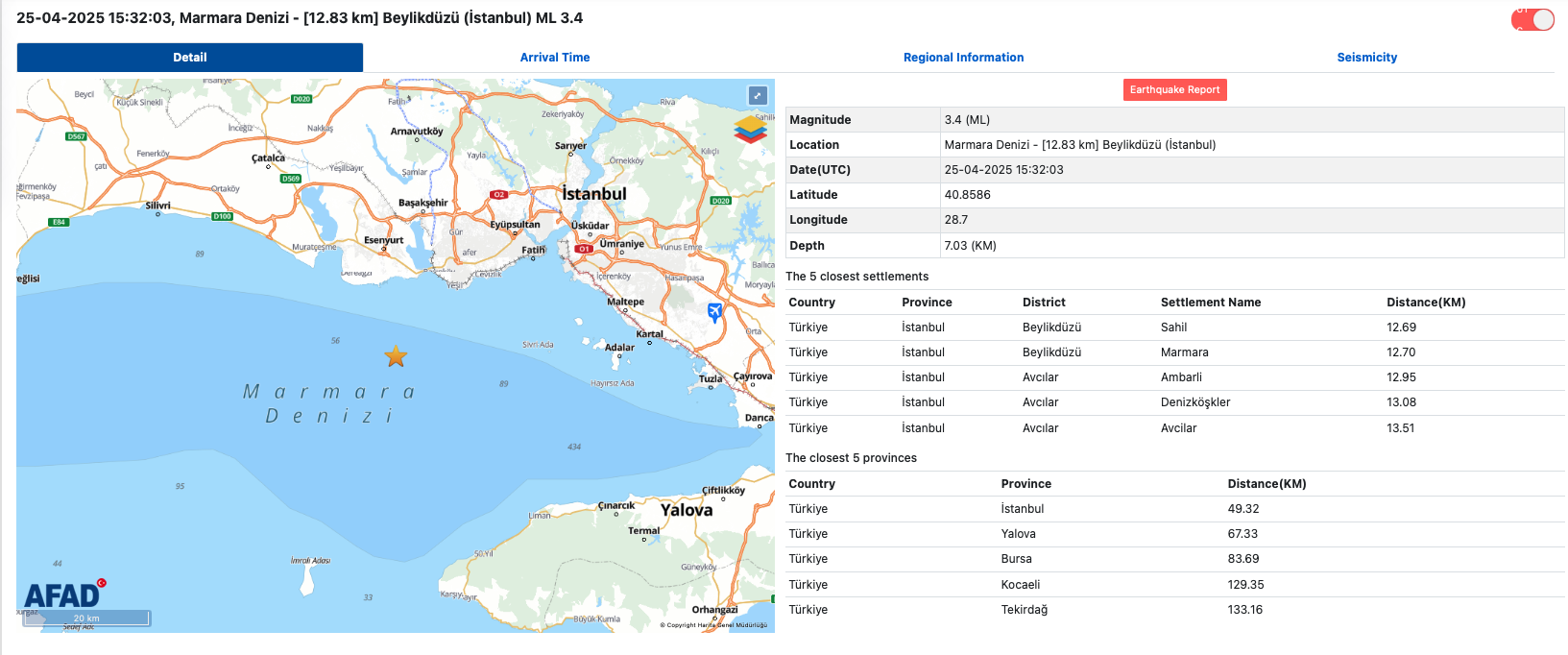This screenshot has height=655, width=1568.
Task: Click the Adalar label on the map
Action: (x=619, y=348)
